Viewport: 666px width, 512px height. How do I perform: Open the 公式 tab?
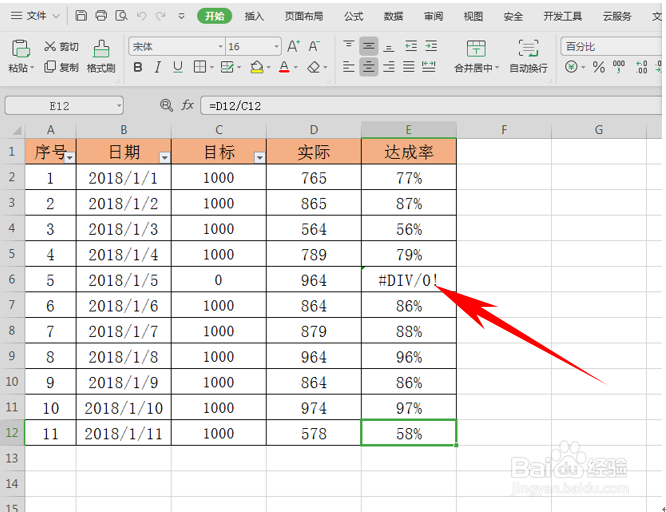click(353, 16)
